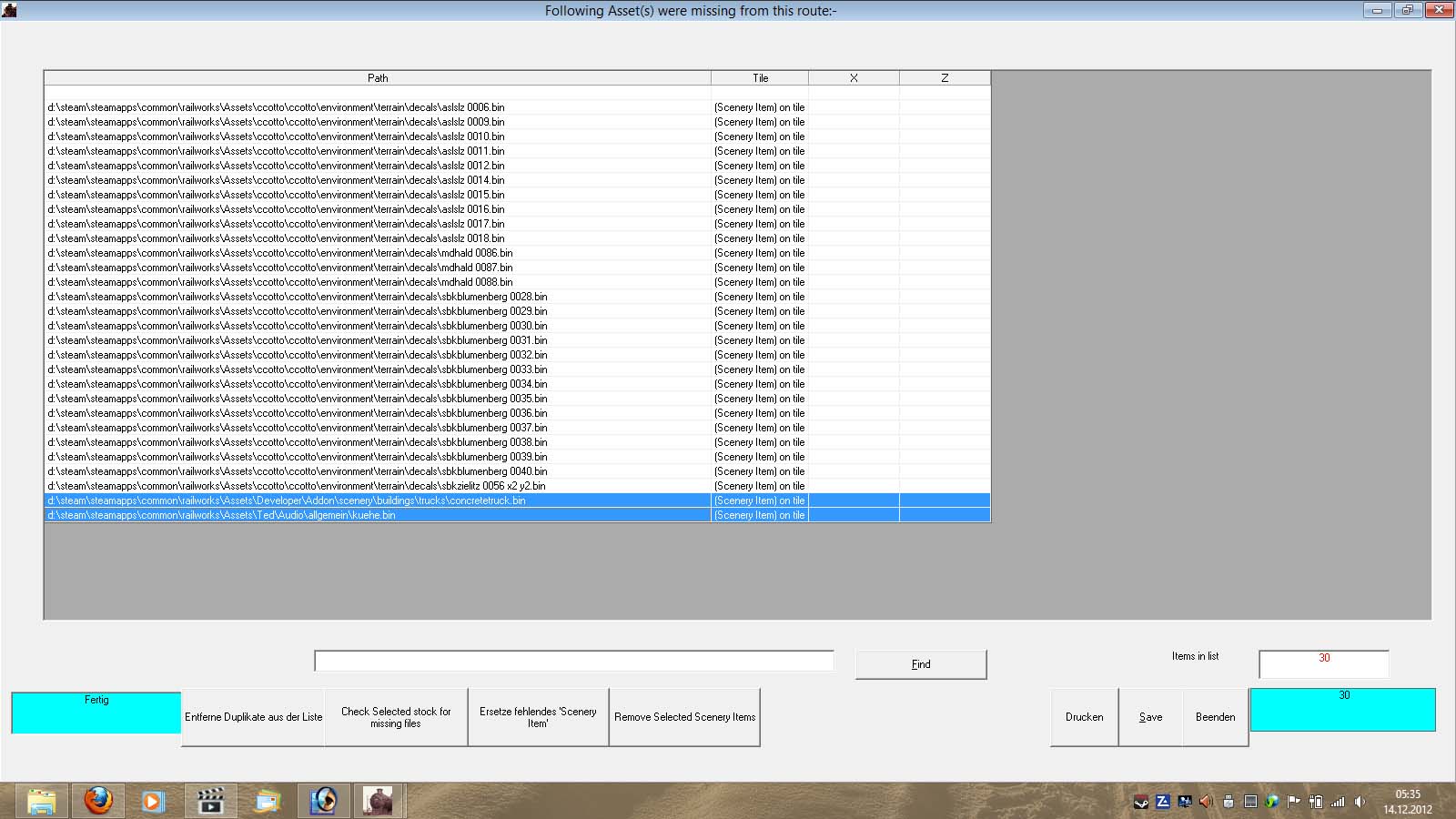The width and height of the screenshot is (1456, 819).
Task: Select the aslslz 0011.bin row
Action: click(x=517, y=151)
